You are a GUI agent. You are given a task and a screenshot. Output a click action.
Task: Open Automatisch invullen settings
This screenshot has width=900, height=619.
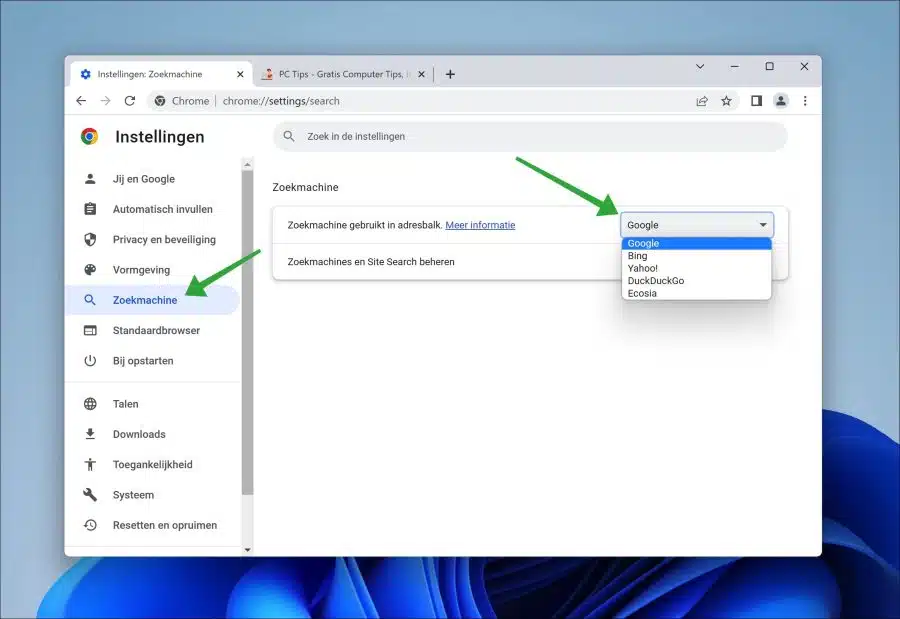coord(152,209)
